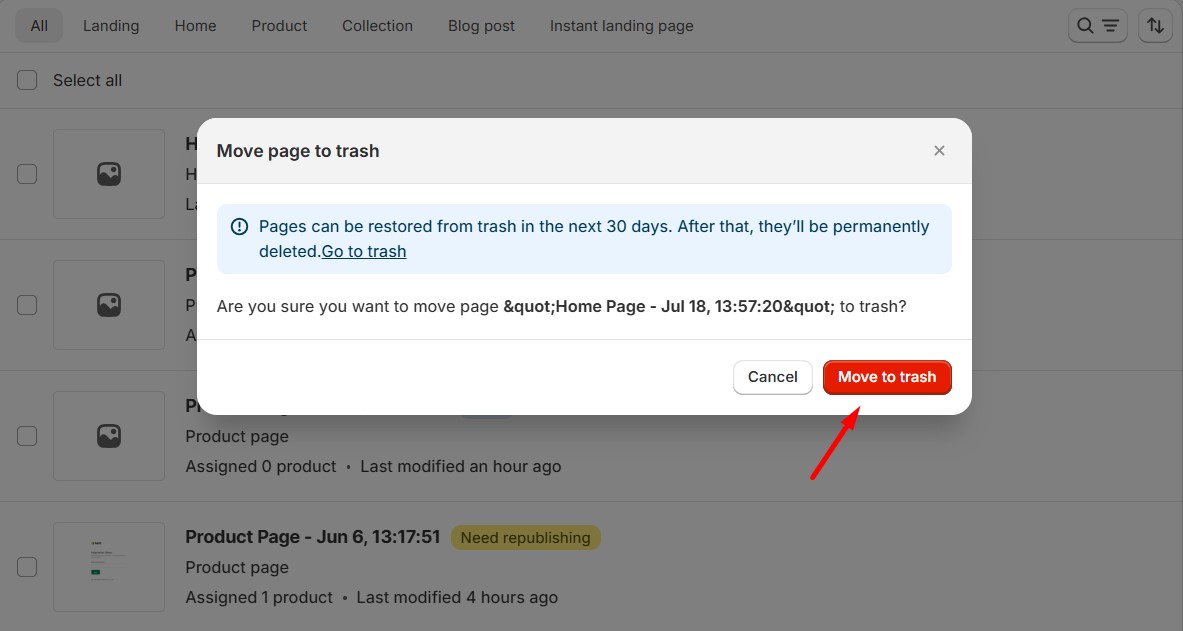Follow the Go to trash link
Screen dimensions: 1183x631
[x=364, y=252]
